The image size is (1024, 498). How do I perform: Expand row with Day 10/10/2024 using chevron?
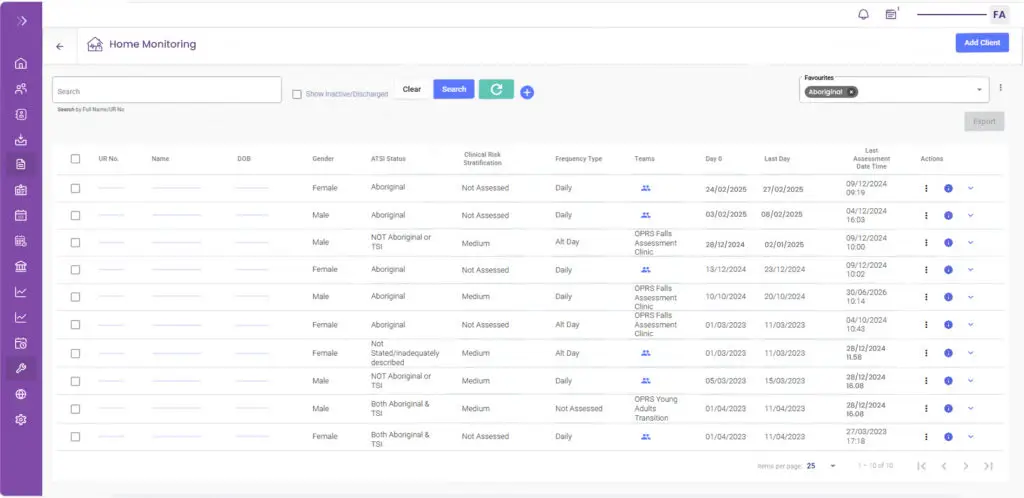[x=970, y=297]
